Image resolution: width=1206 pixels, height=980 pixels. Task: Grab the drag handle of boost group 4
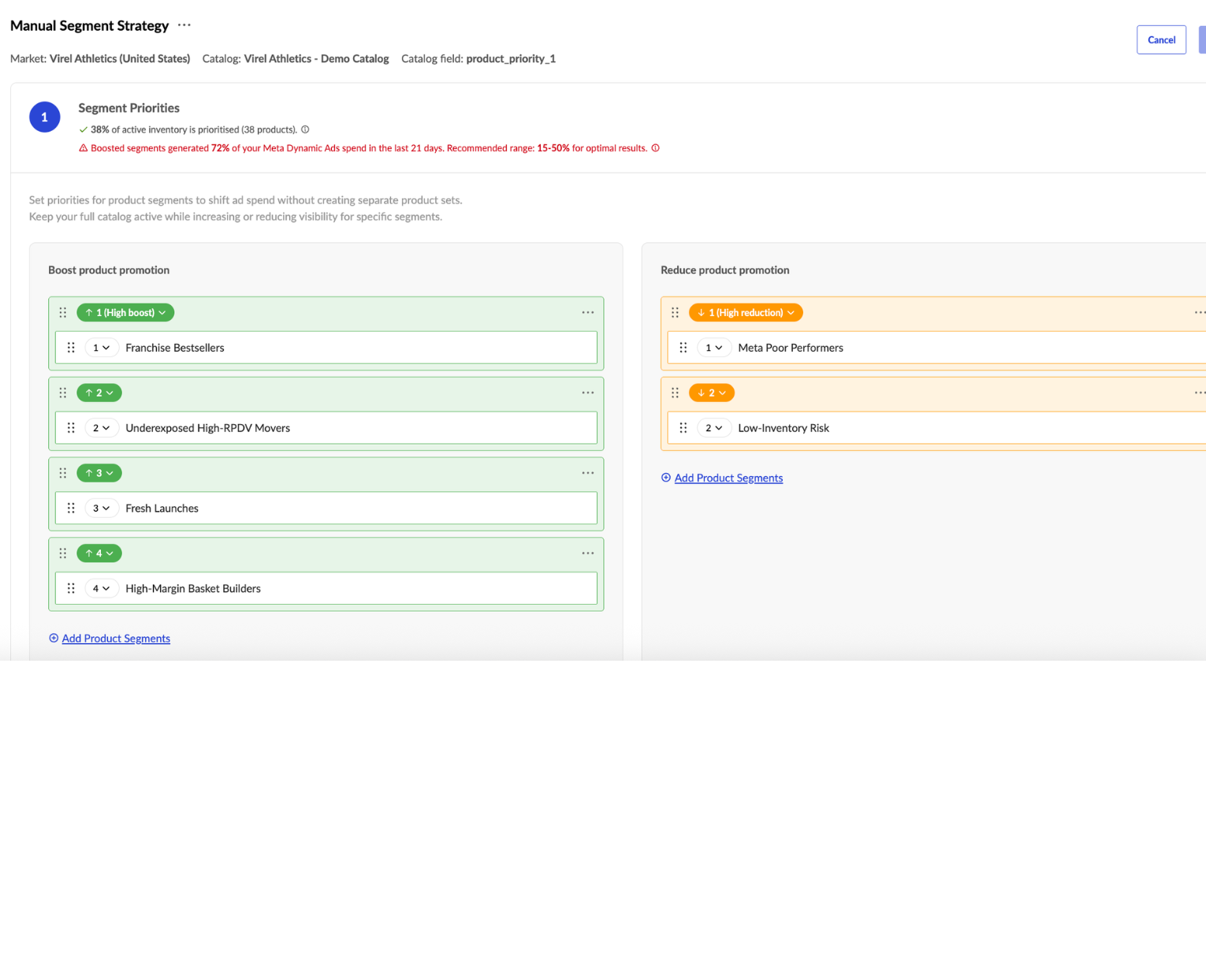point(63,553)
